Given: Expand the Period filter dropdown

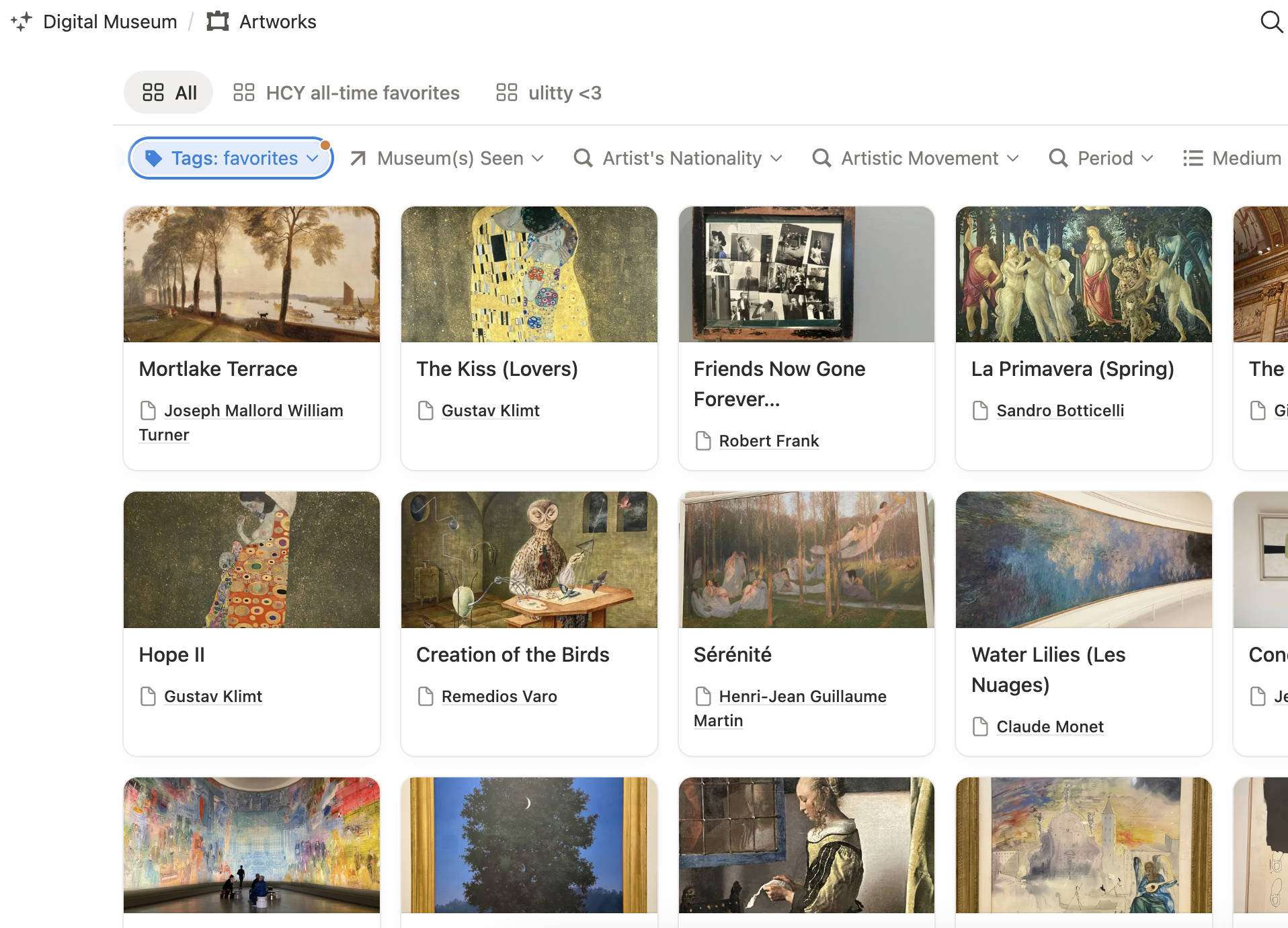Looking at the screenshot, I should point(1101,158).
